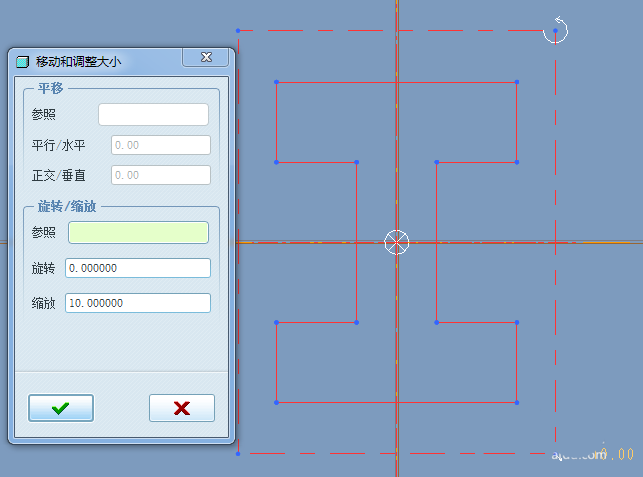Click the red X cancel button
The width and height of the screenshot is (643, 477).
point(182,408)
